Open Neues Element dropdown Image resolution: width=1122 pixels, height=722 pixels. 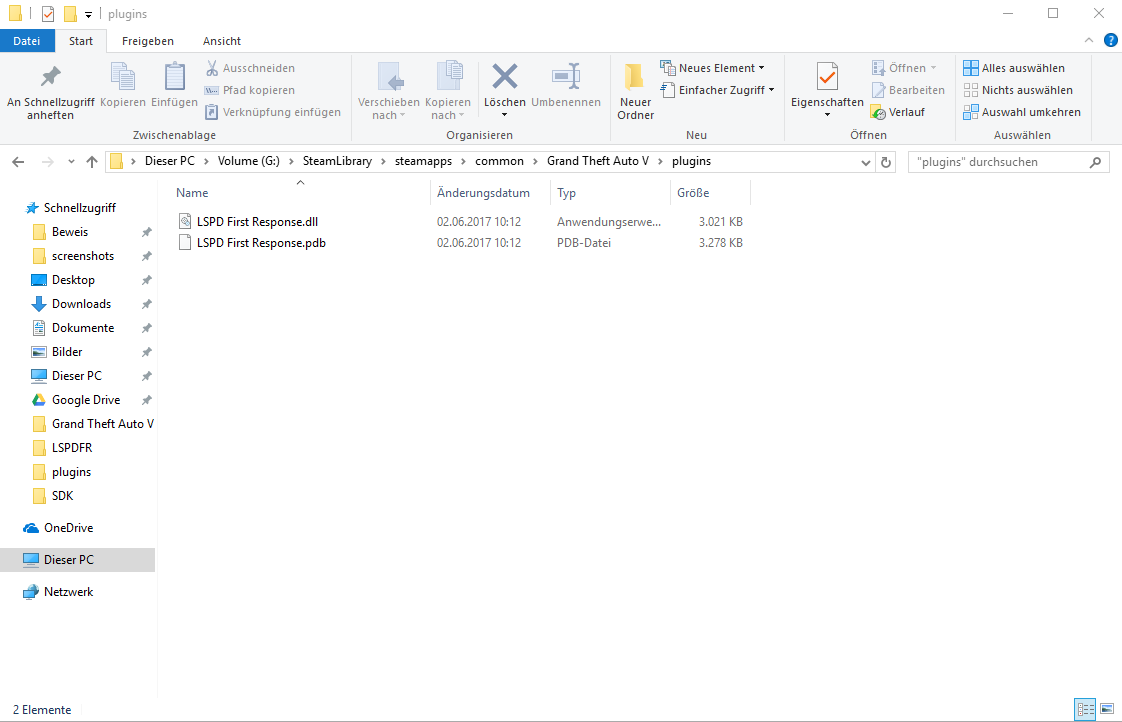712,68
